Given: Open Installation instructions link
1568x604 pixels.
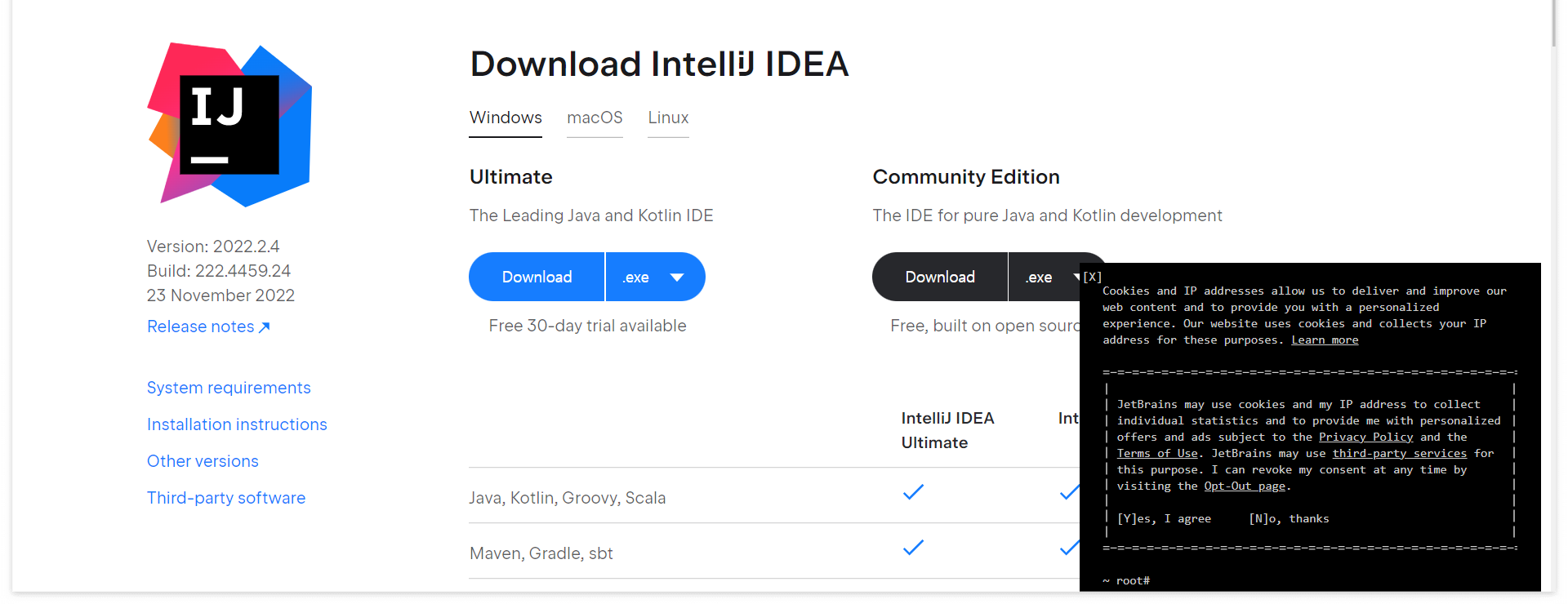Looking at the screenshot, I should 237,424.
